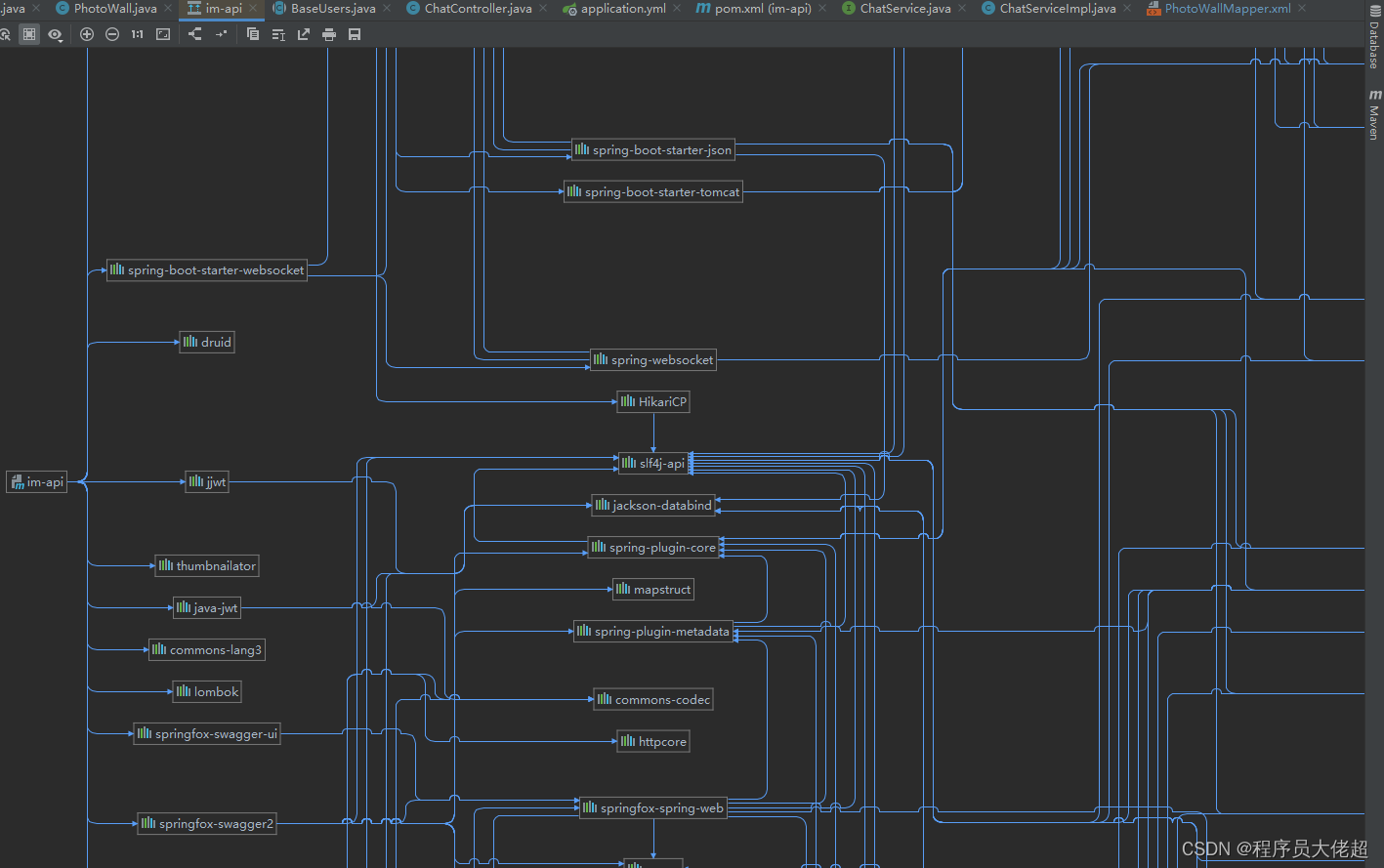Viewport: 1384px width, 868px height.
Task: Close the PhotoWallMapper.xml tab
Action: tap(1302, 9)
